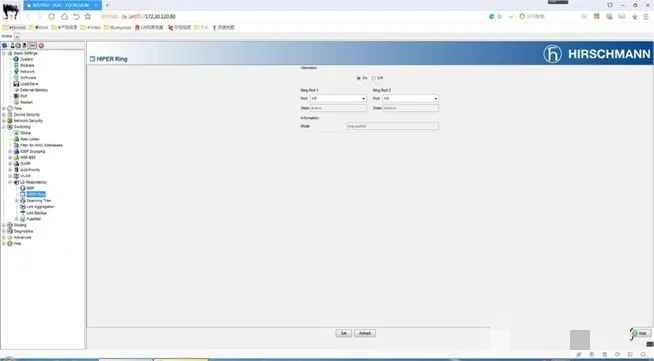This screenshot has width=654, height=361.
Task: Expand the Device Security tree node
Action: click(x=4, y=115)
